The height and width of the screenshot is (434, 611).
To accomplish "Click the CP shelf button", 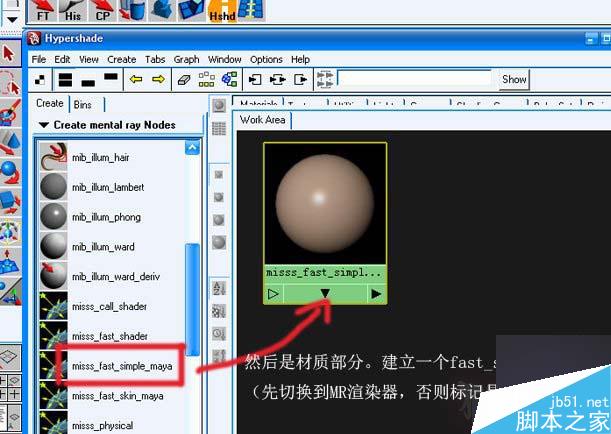I will (103, 11).
